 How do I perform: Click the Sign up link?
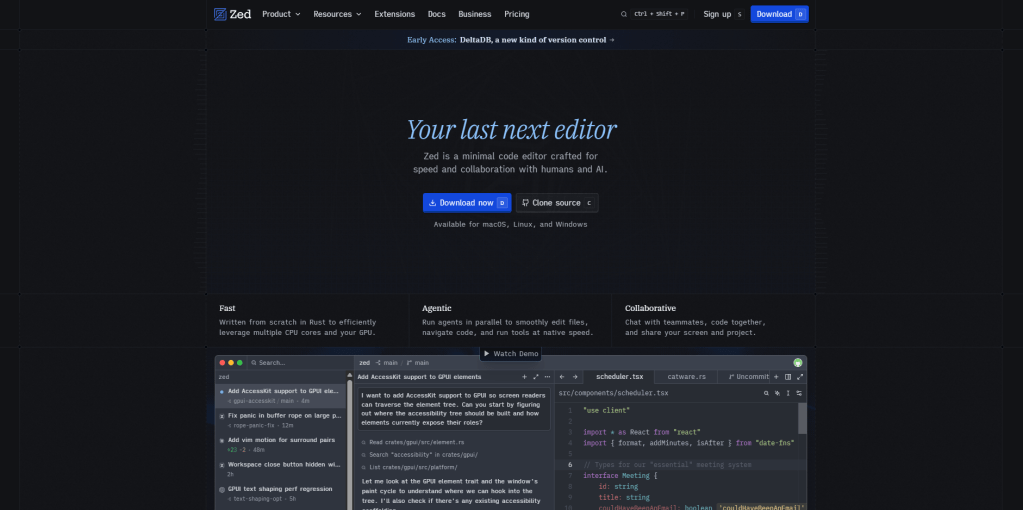click(717, 14)
